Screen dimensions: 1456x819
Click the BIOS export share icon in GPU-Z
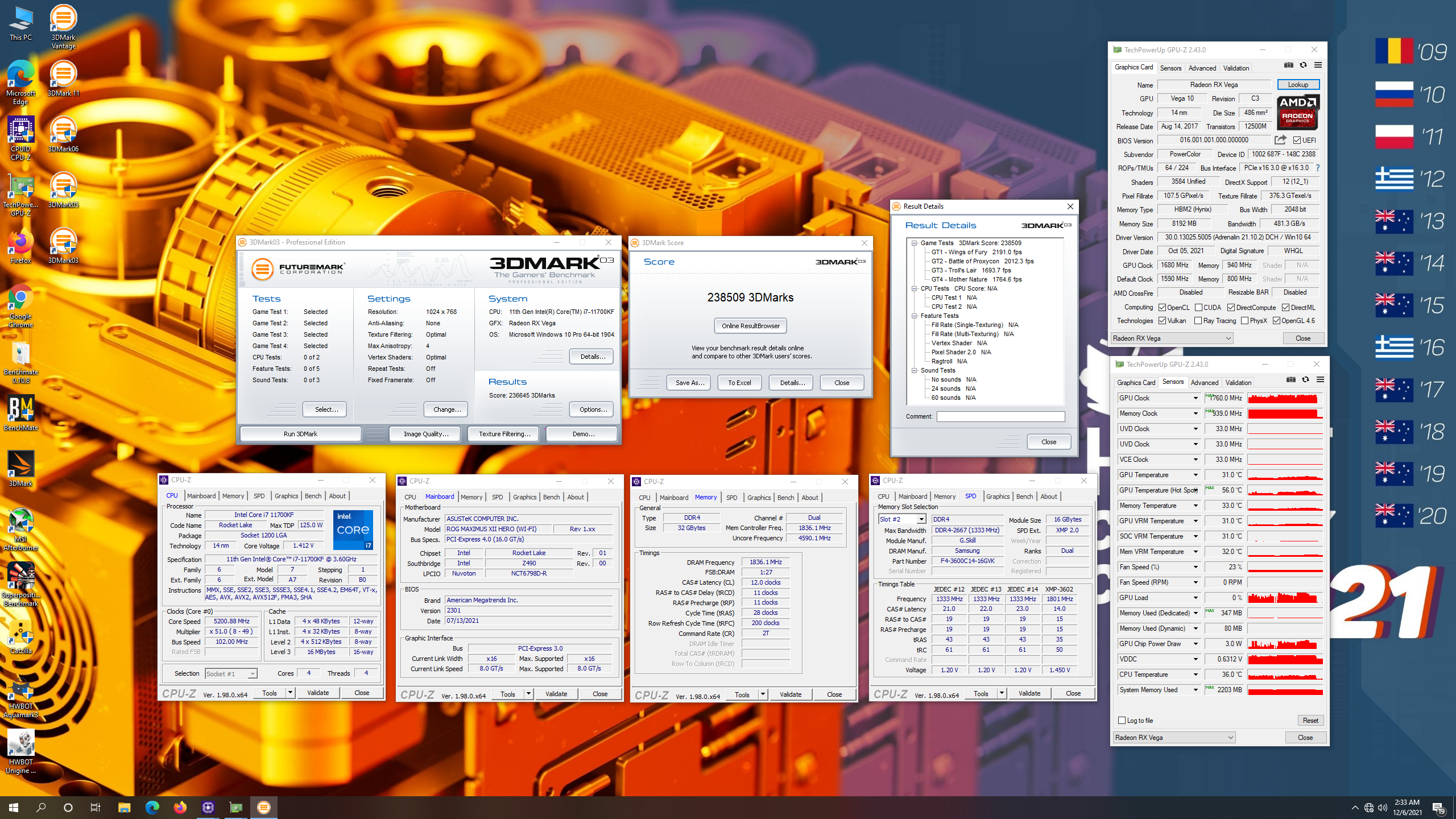[x=1280, y=140]
